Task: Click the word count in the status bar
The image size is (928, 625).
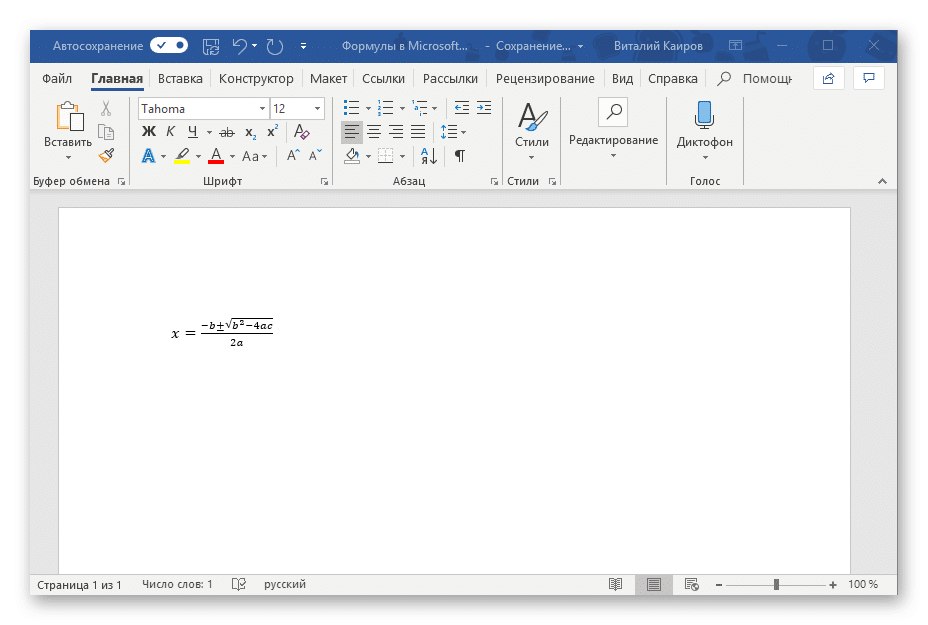Action: [176, 584]
